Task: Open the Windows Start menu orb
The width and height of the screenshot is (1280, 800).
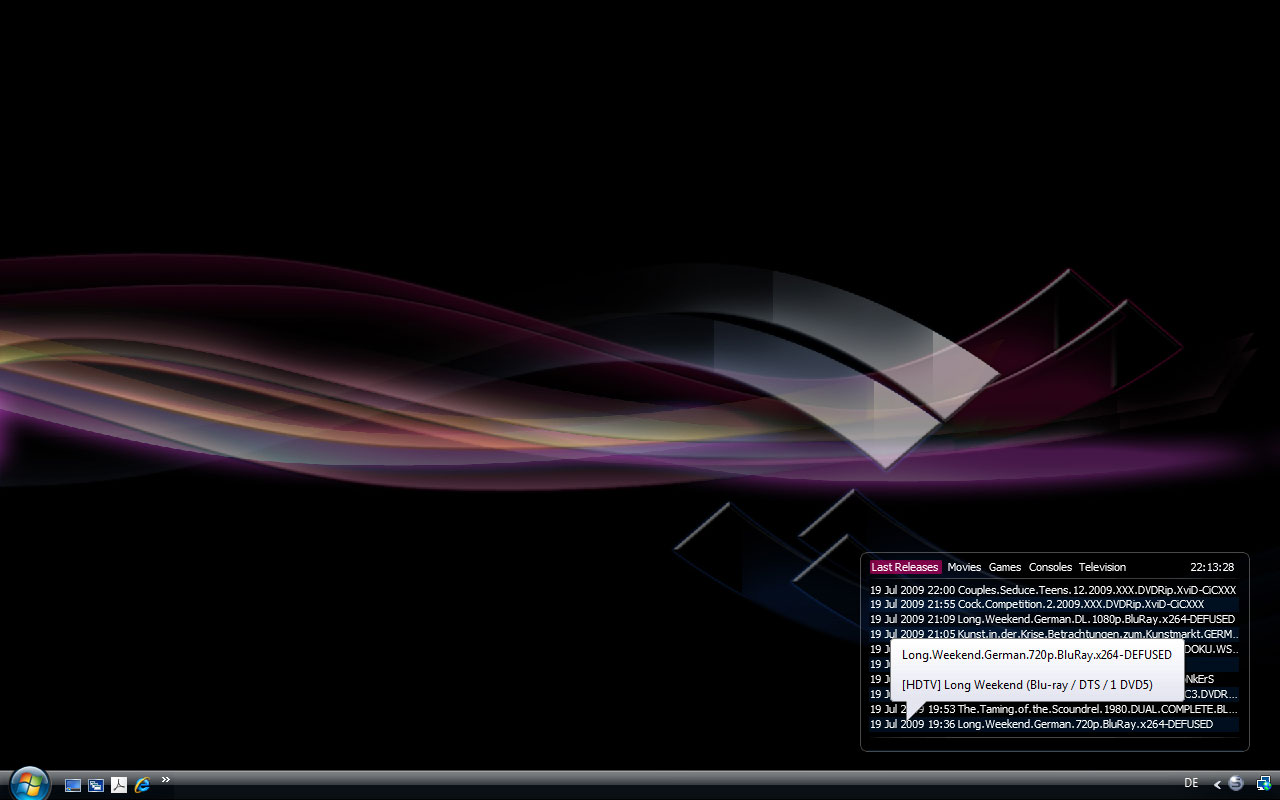Action: pyautogui.click(x=29, y=783)
